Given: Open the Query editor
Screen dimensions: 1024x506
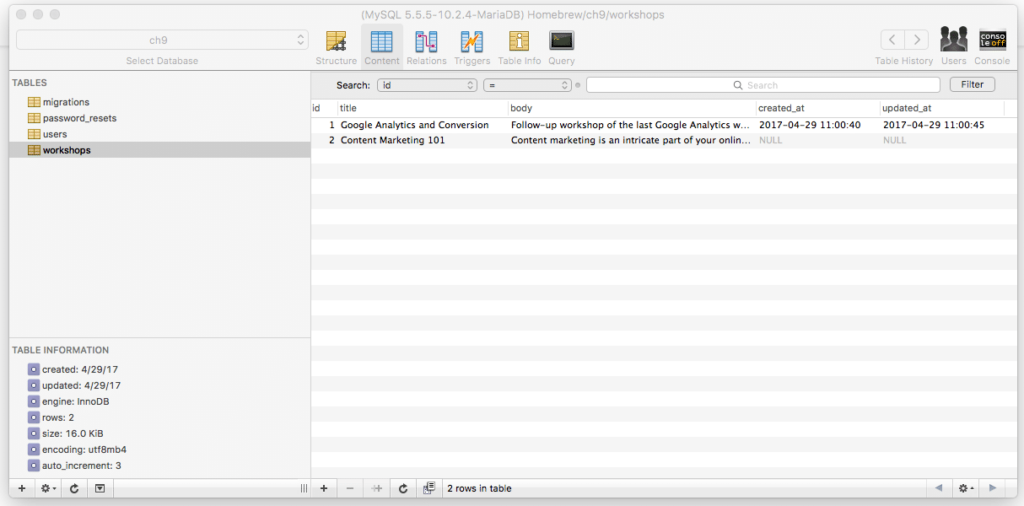Looking at the screenshot, I should pyautogui.click(x=562, y=48).
